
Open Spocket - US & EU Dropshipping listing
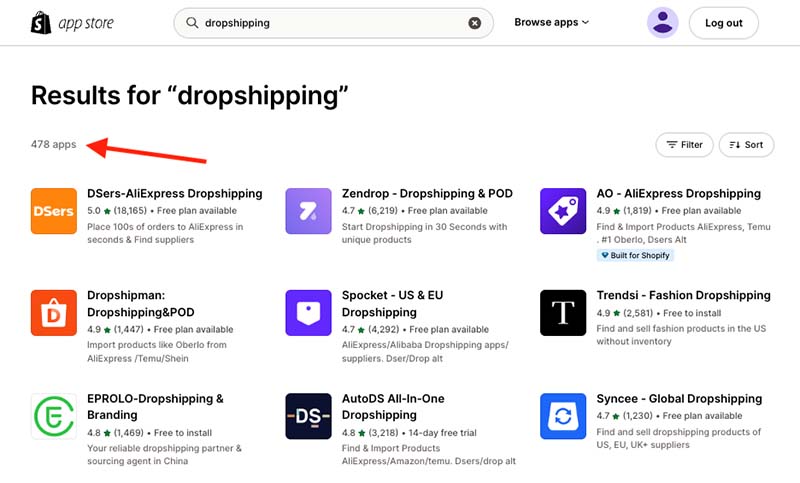[x=392, y=303]
